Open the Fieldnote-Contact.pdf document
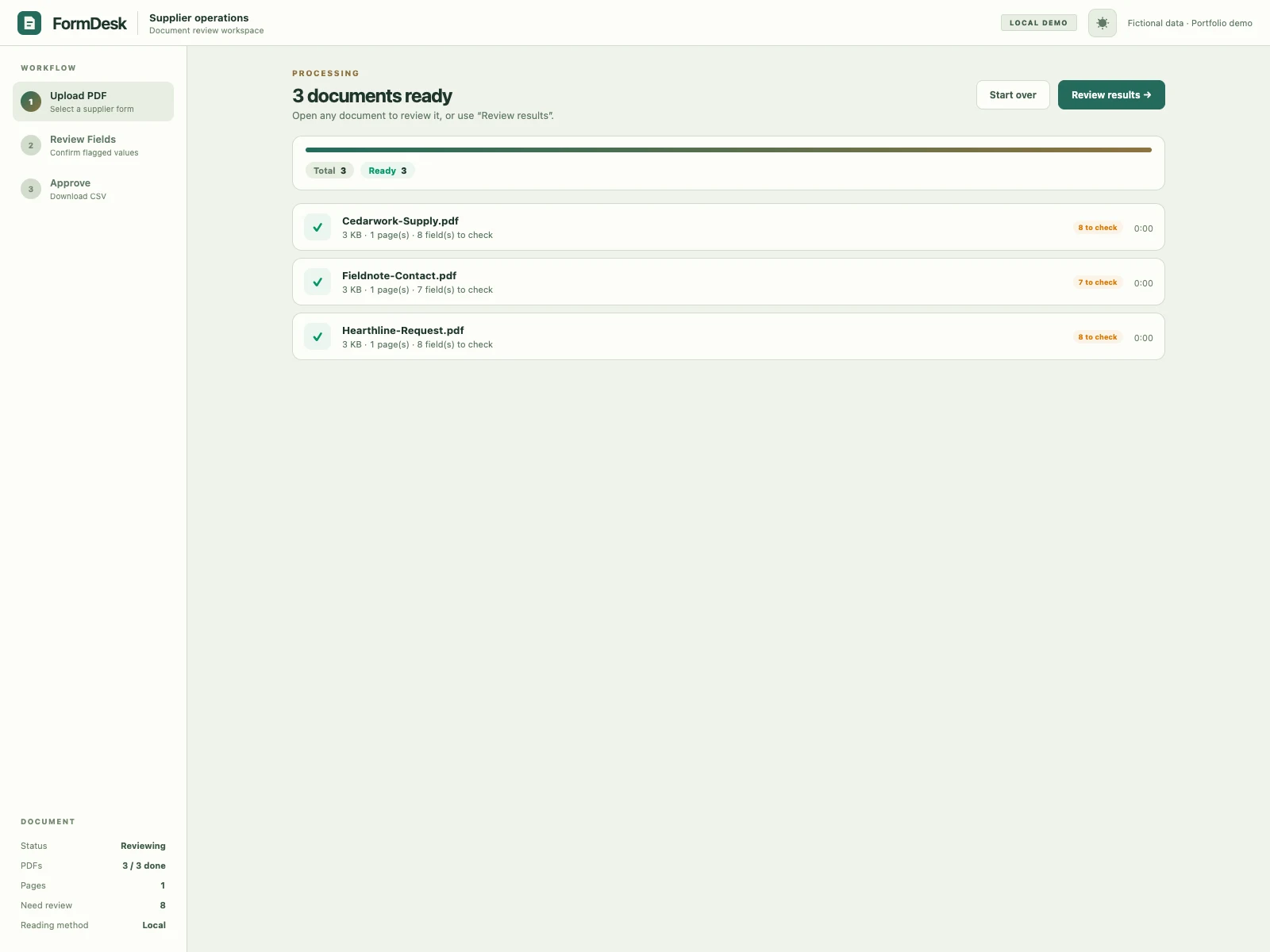The height and width of the screenshot is (952, 1270). (729, 282)
